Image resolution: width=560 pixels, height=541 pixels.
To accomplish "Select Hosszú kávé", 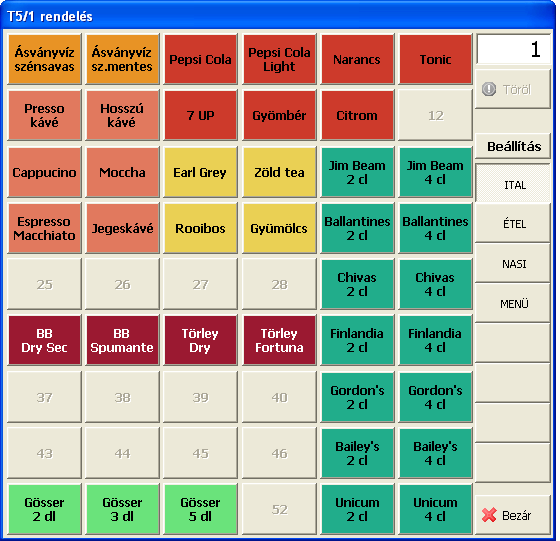I will 122,115.
